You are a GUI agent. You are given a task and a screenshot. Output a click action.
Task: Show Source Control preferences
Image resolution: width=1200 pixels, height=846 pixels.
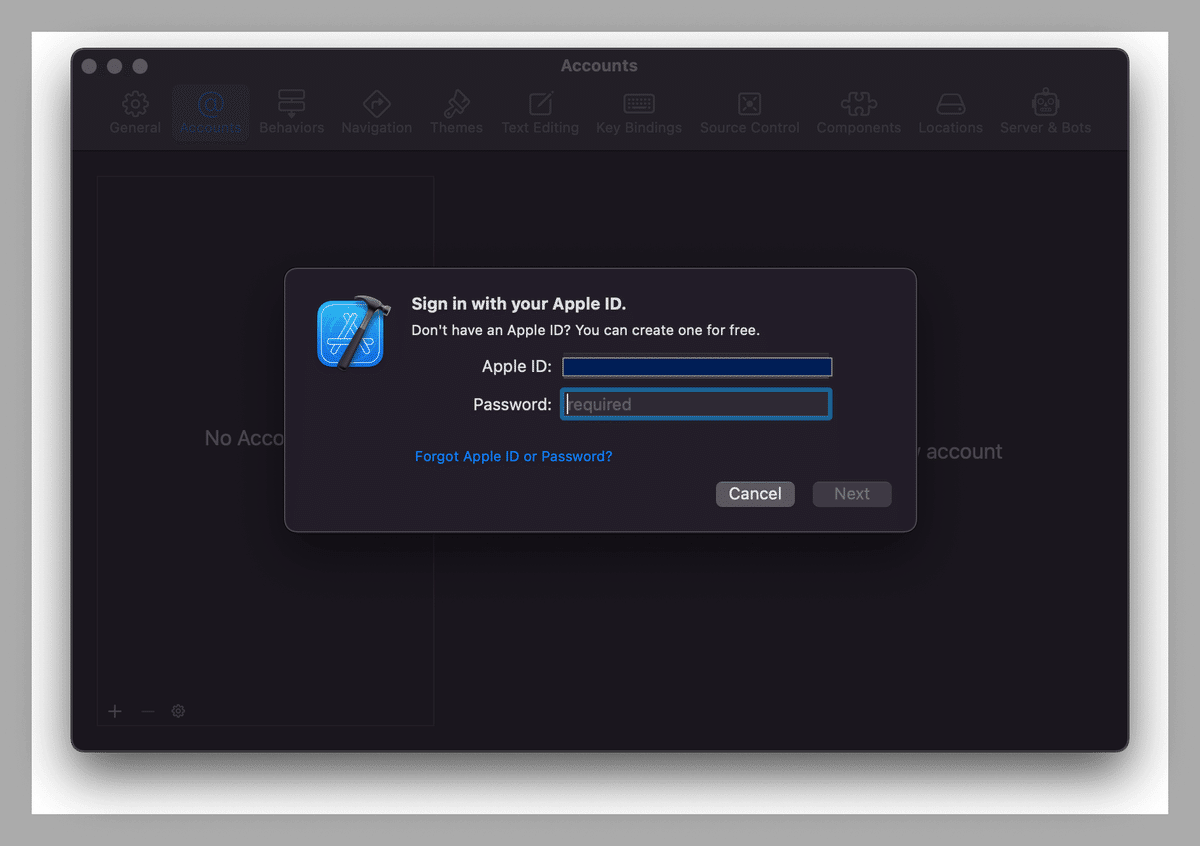[x=749, y=113]
